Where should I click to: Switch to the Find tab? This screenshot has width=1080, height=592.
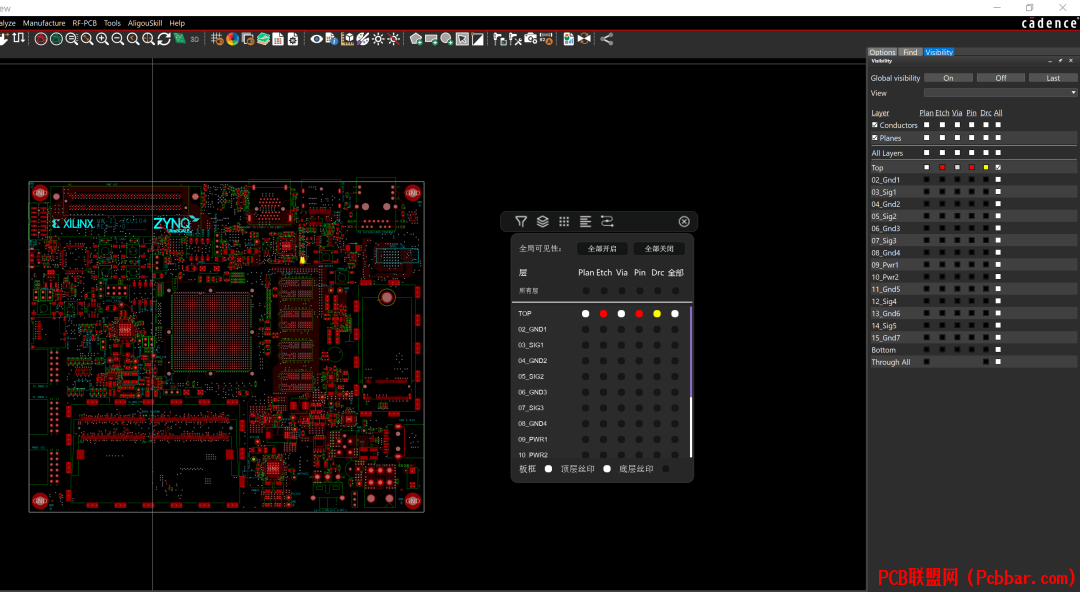tap(910, 52)
